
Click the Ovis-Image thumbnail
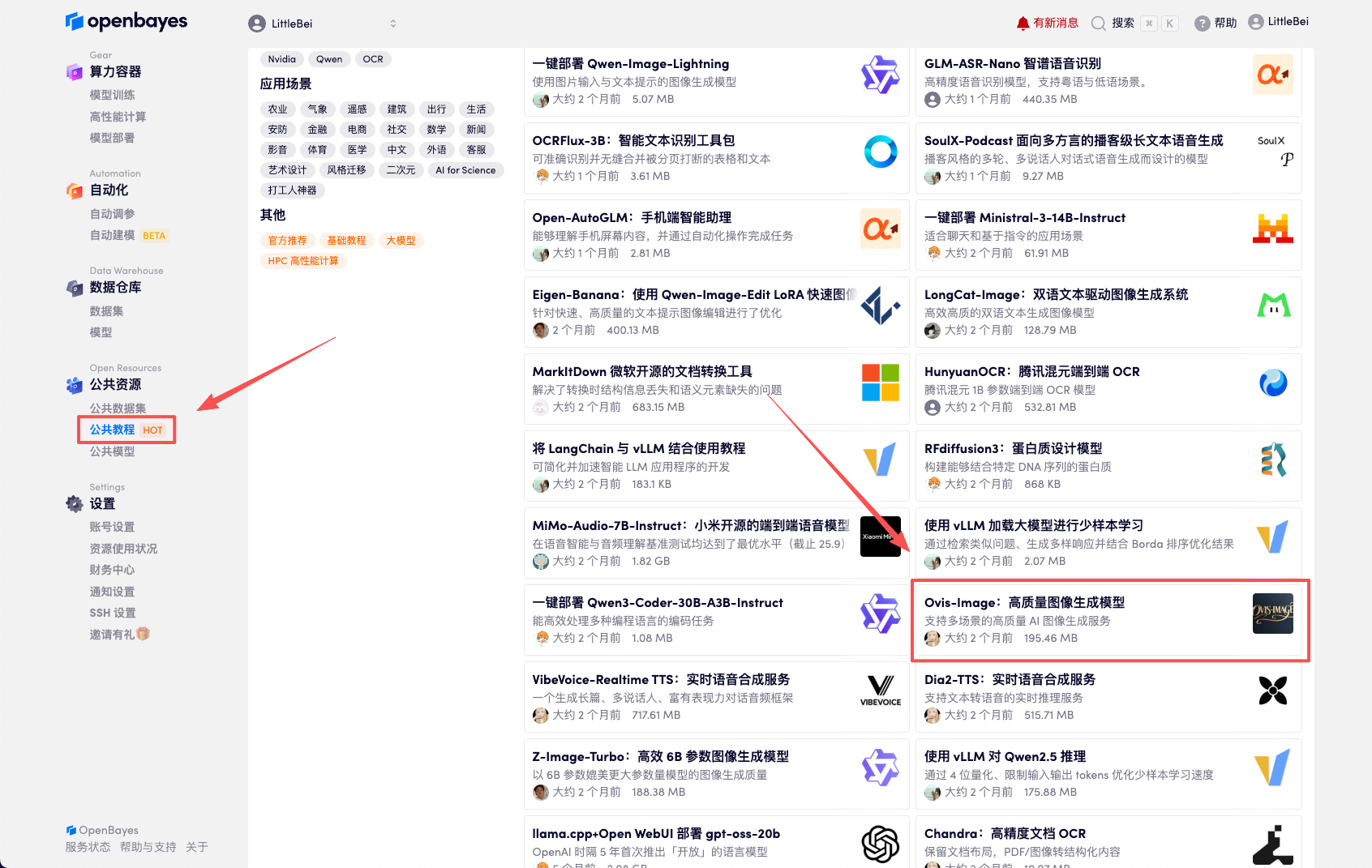[x=1273, y=614]
